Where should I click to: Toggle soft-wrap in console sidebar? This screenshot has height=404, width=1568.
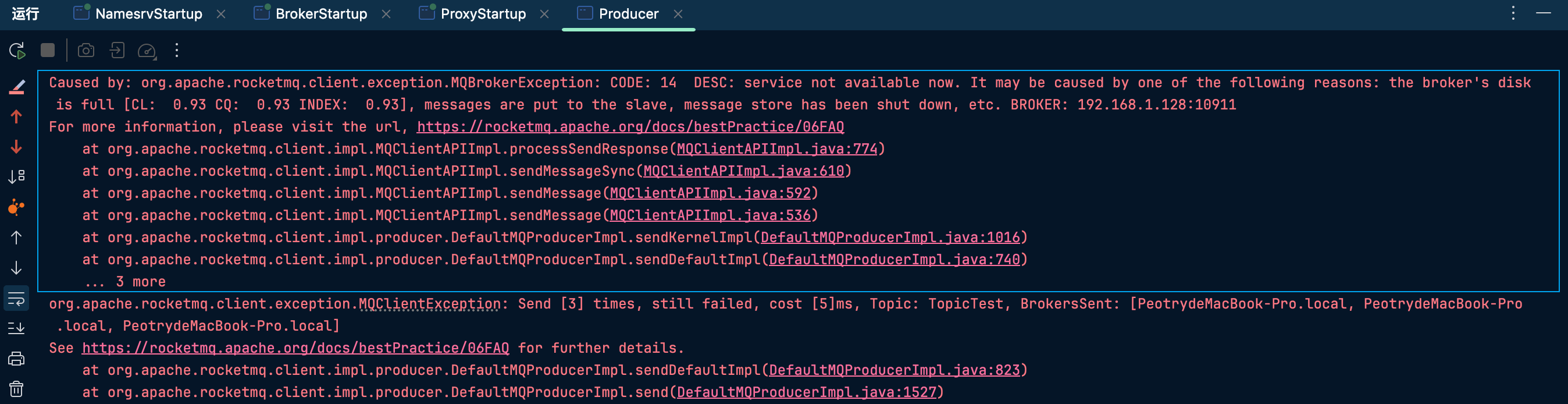pos(16,299)
